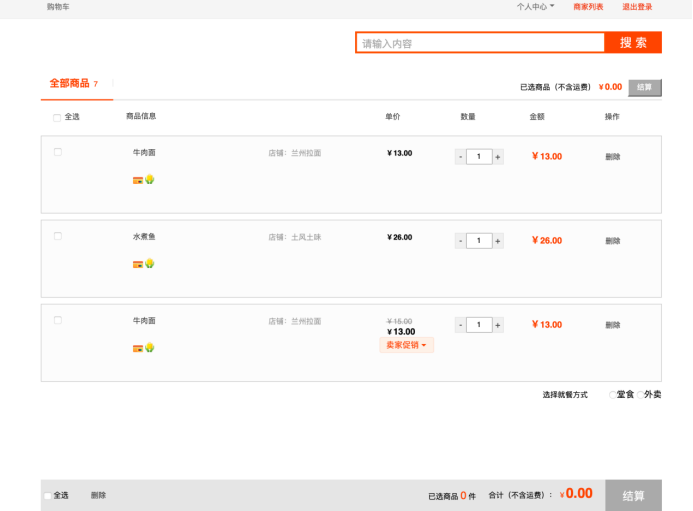Open the 商家列表 link in top bar
The image size is (693, 511).
pyautogui.click(x=588, y=7)
